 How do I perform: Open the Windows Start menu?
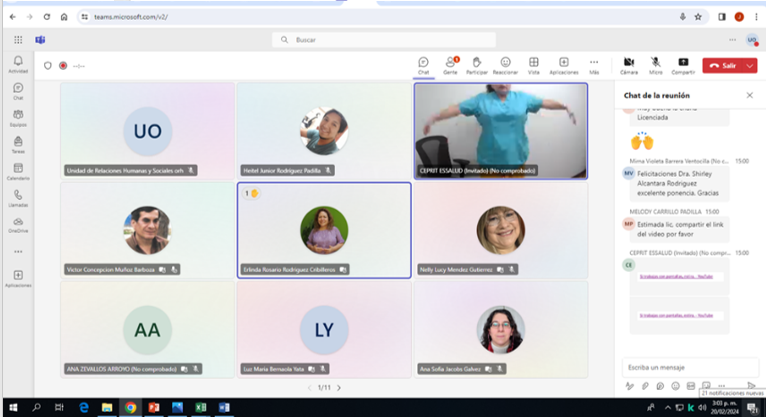click(x=13, y=407)
